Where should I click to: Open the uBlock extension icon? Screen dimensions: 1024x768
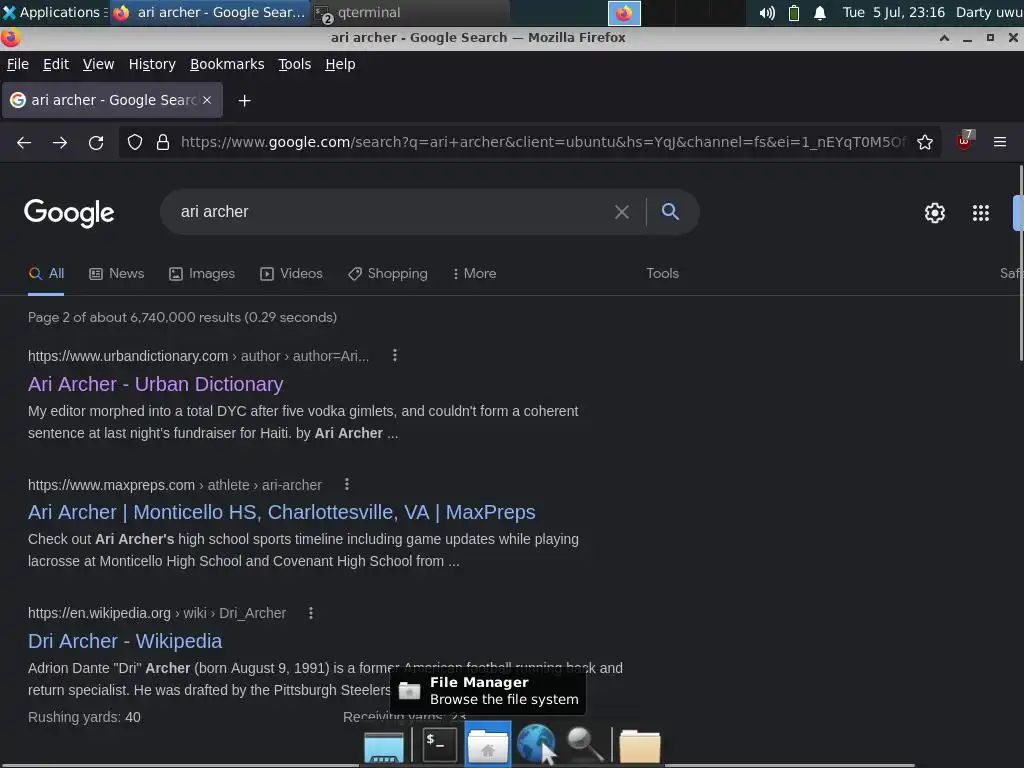click(x=964, y=141)
